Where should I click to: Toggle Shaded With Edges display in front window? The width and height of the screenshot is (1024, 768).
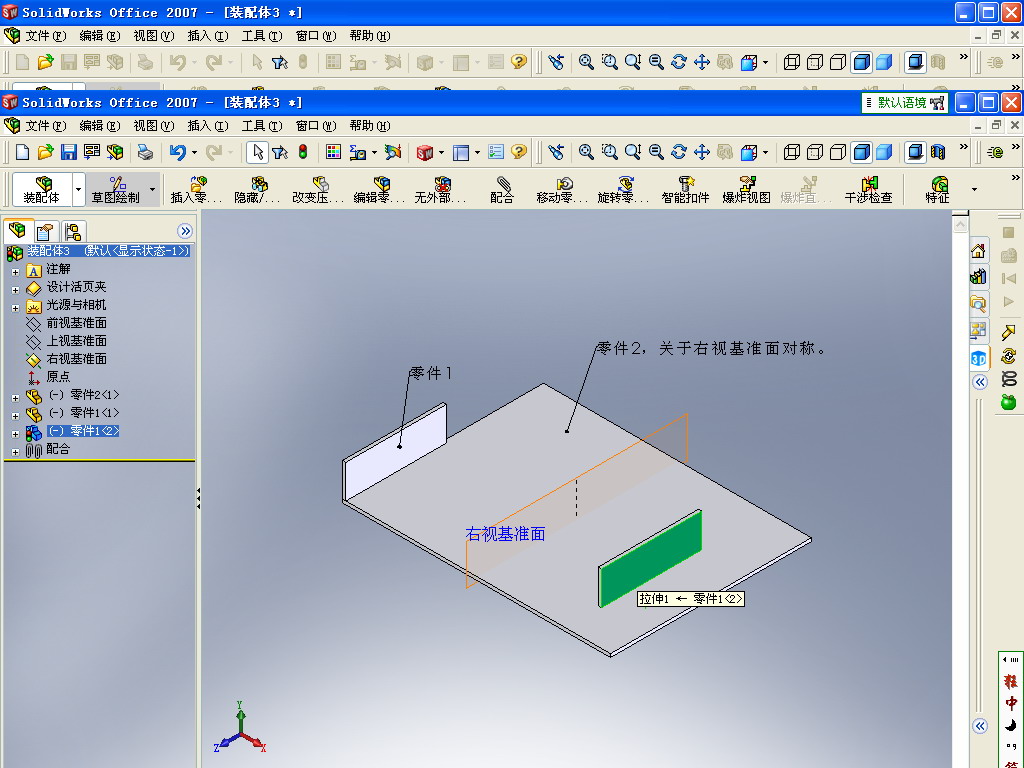click(x=861, y=152)
